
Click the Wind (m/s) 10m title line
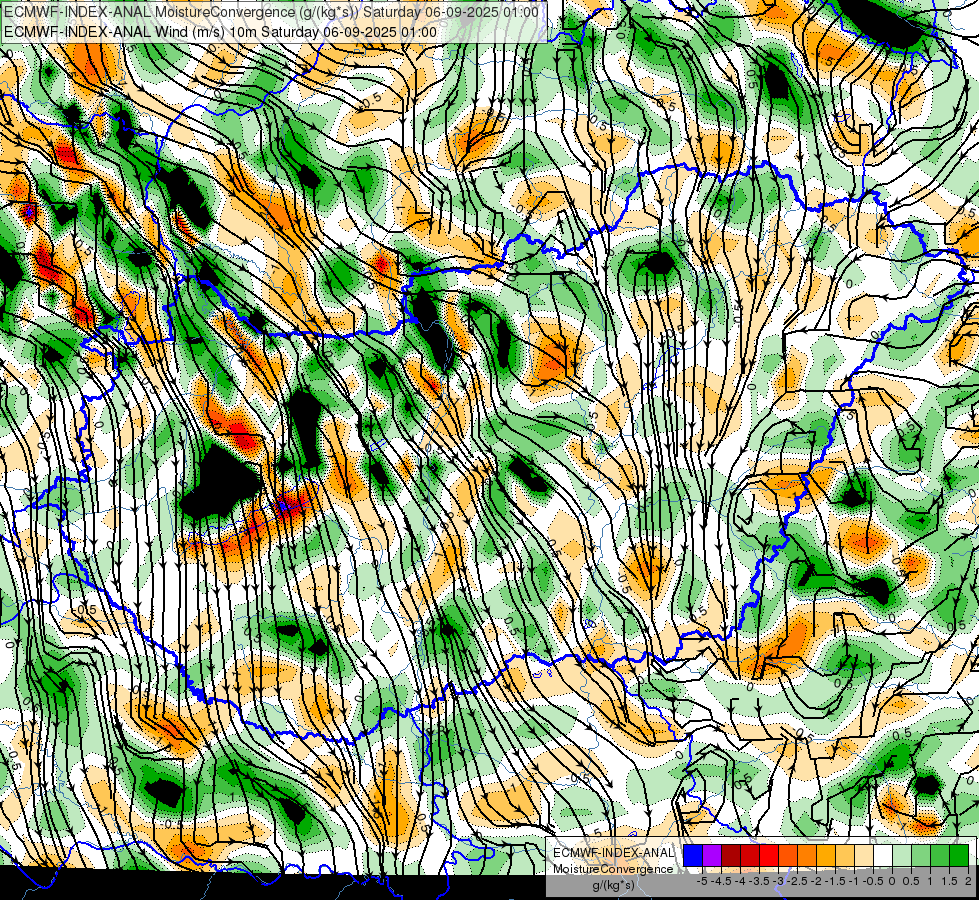[x=220, y=32]
